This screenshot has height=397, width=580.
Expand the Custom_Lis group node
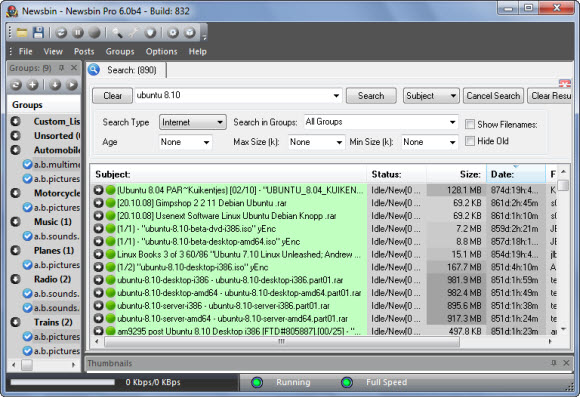click(x=16, y=121)
